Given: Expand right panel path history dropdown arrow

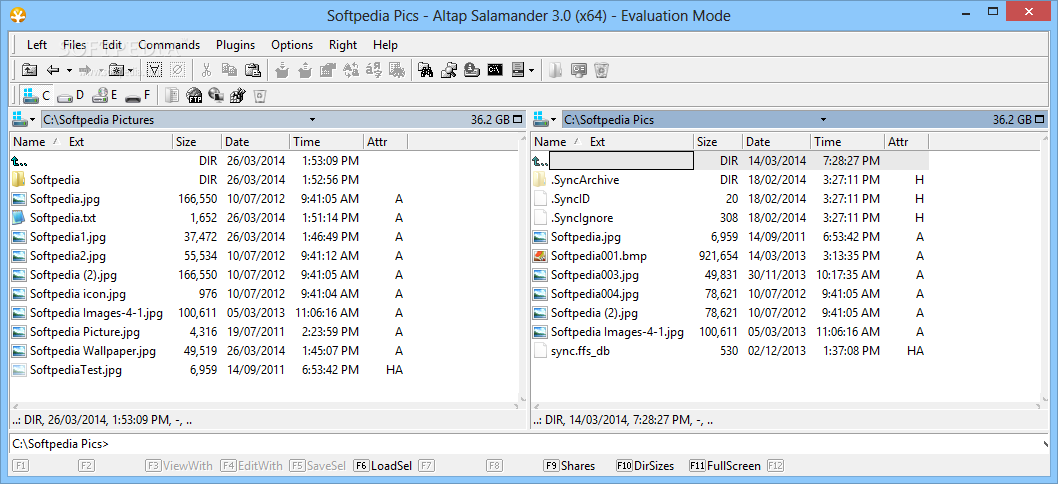Looking at the screenshot, I should [823, 119].
